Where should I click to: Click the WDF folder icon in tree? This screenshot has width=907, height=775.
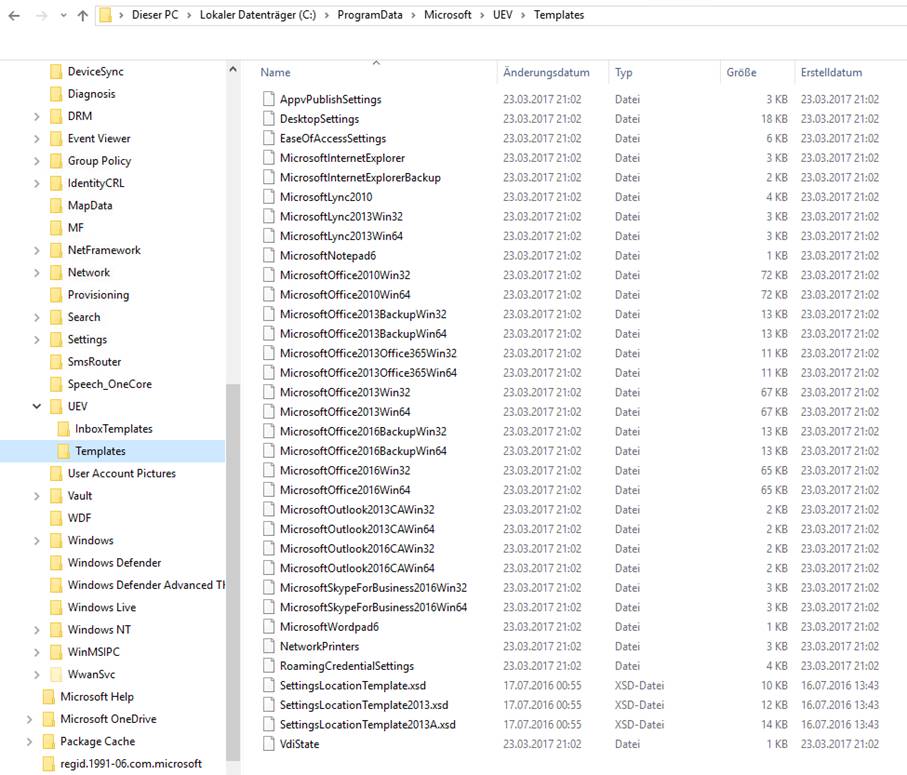coord(56,518)
